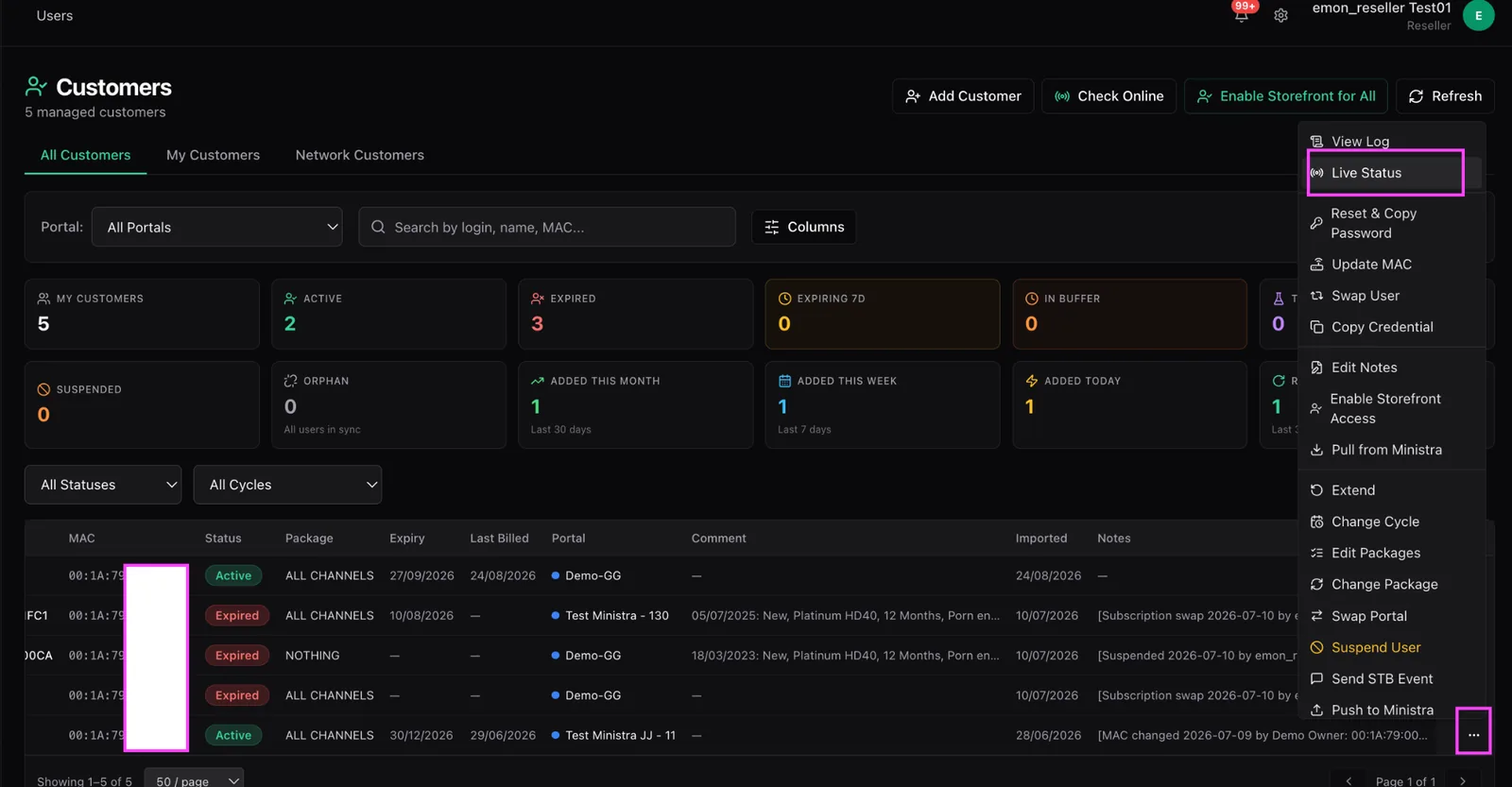
Task: Choose Push to Ministra
Action: pyautogui.click(x=1392, y=710)
